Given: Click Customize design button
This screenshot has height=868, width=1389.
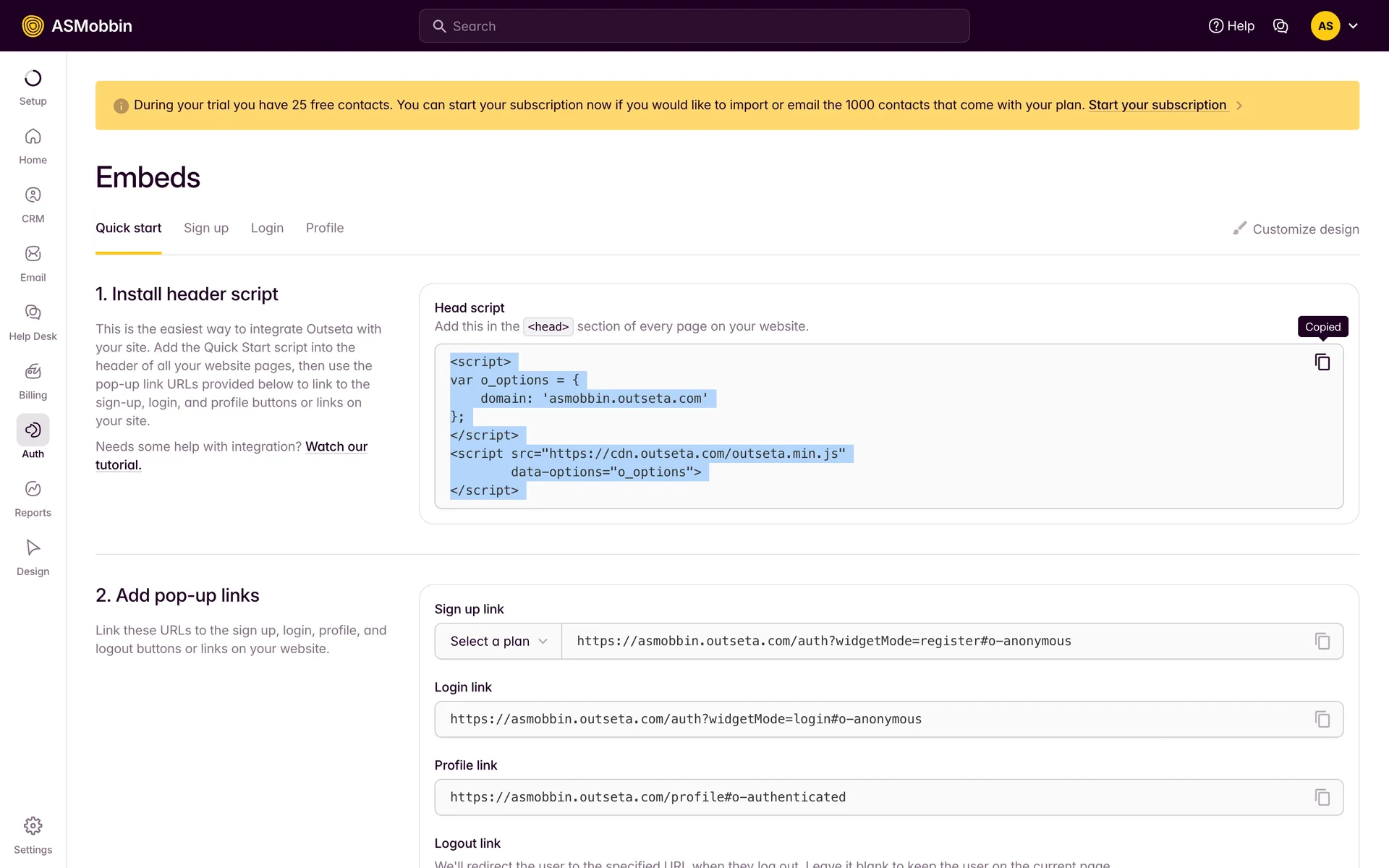Looking at the screenshot, I should tap(1296, 229).
